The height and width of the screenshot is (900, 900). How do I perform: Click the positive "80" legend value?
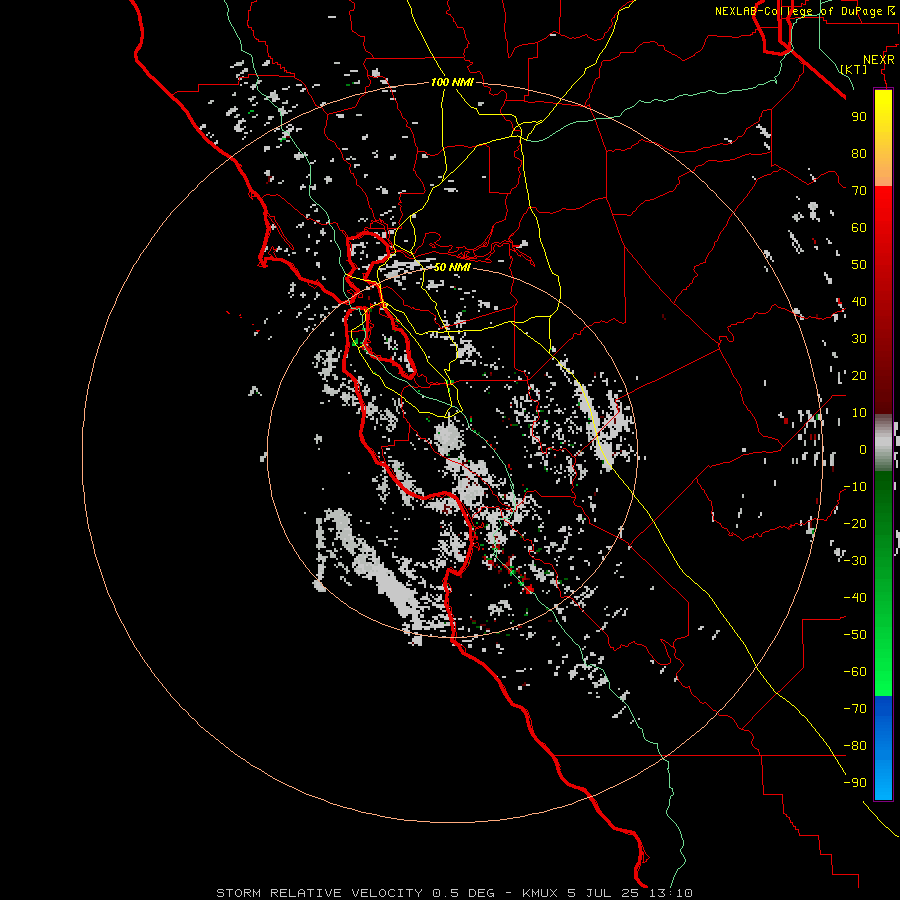pos(859,153)
